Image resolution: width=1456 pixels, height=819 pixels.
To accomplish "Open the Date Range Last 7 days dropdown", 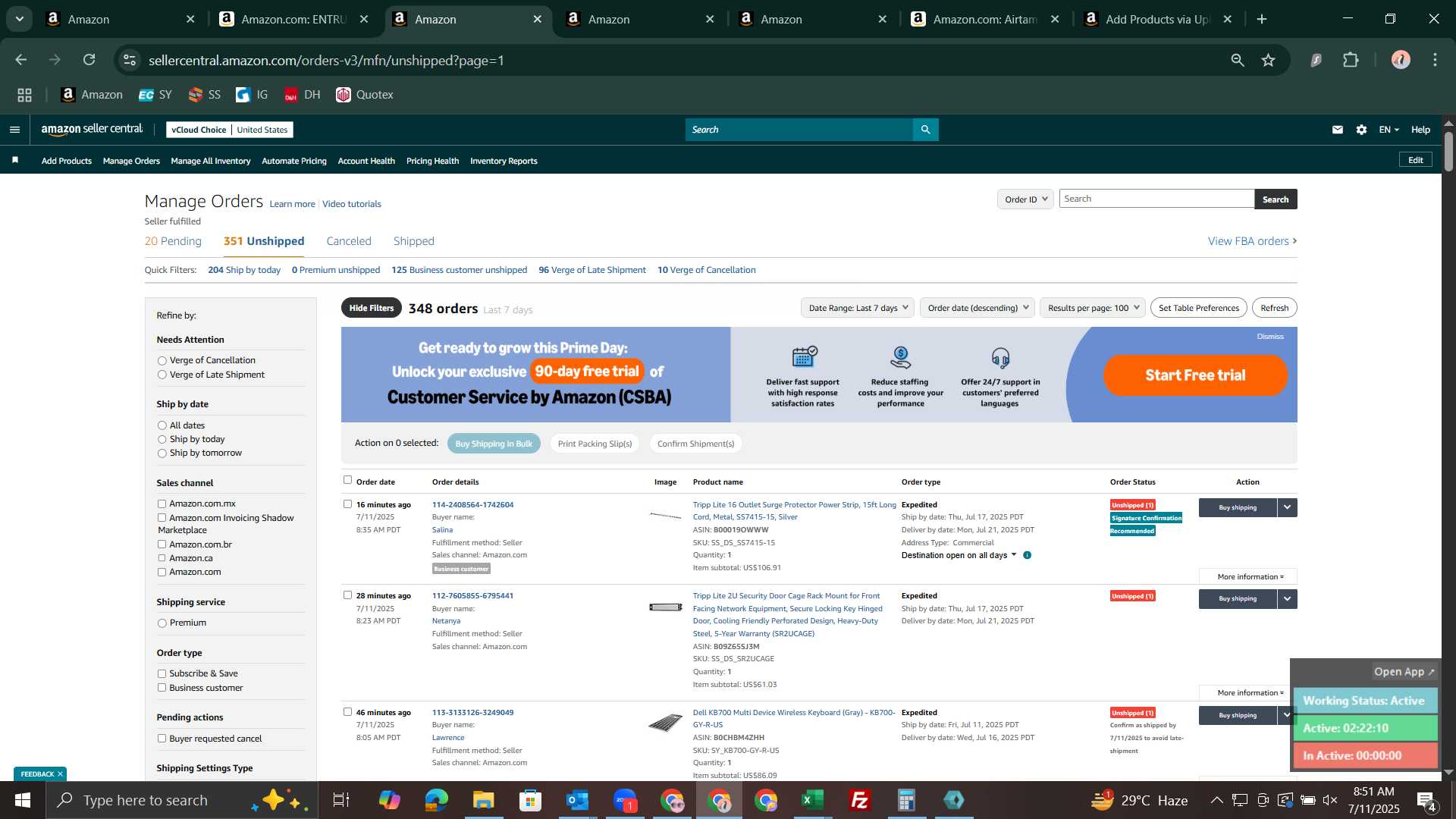I will pos(858,308).
